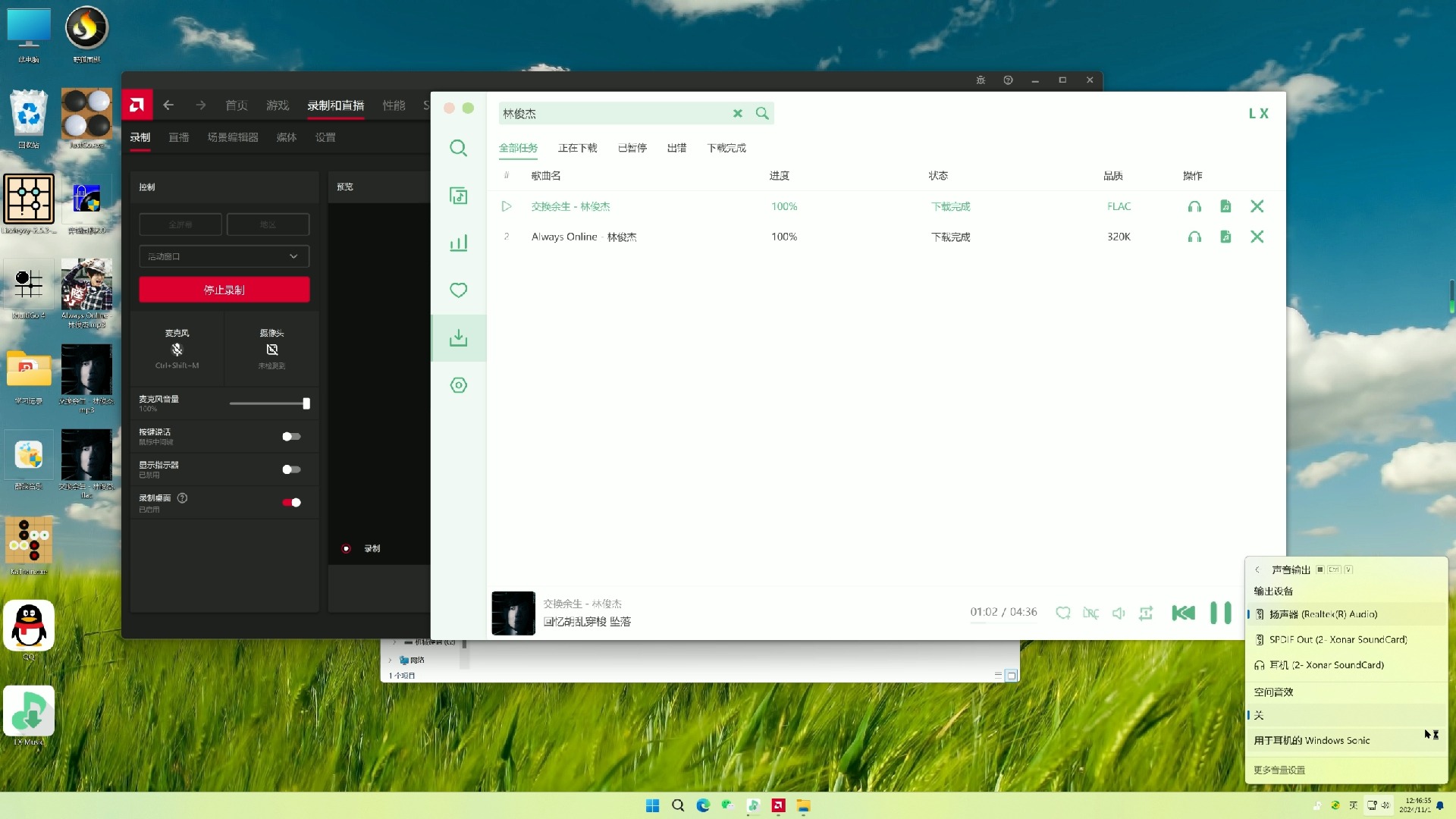Screen dimensions: 1456x819
Task: Open the album cover thumbnail in player bar
Action: click(x=513, y=613)
